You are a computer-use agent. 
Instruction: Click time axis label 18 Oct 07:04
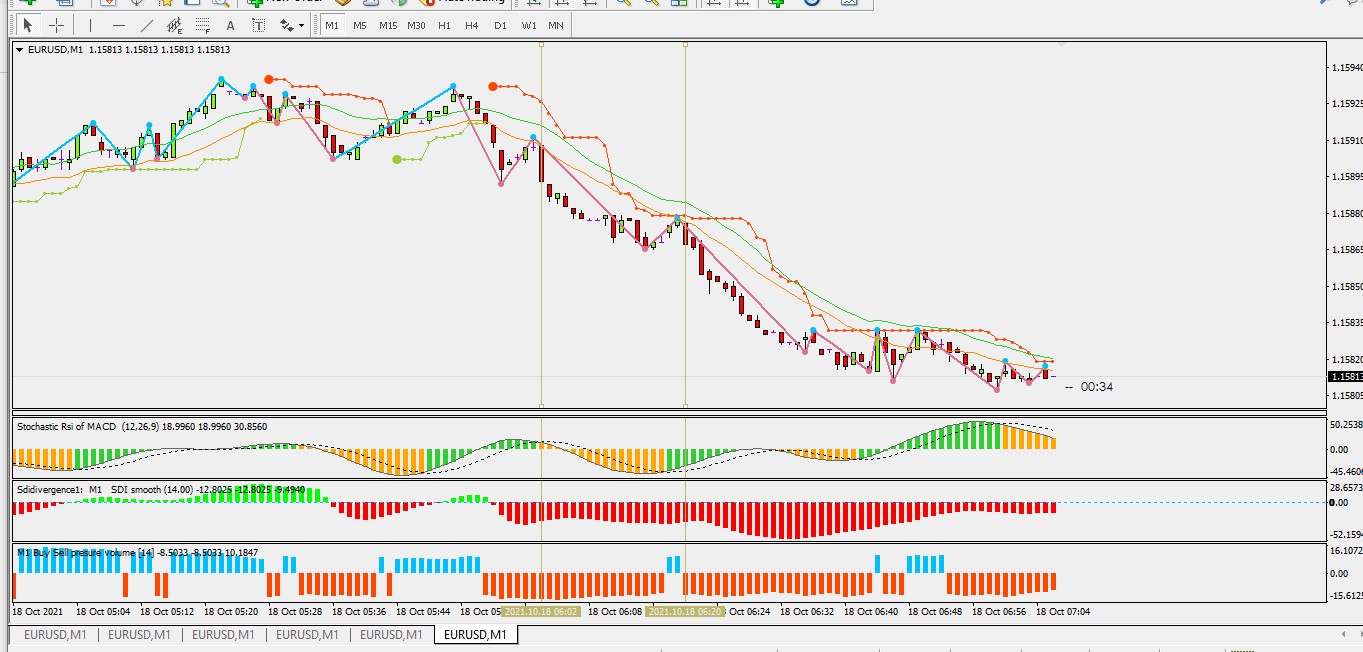click(1063, 611)
